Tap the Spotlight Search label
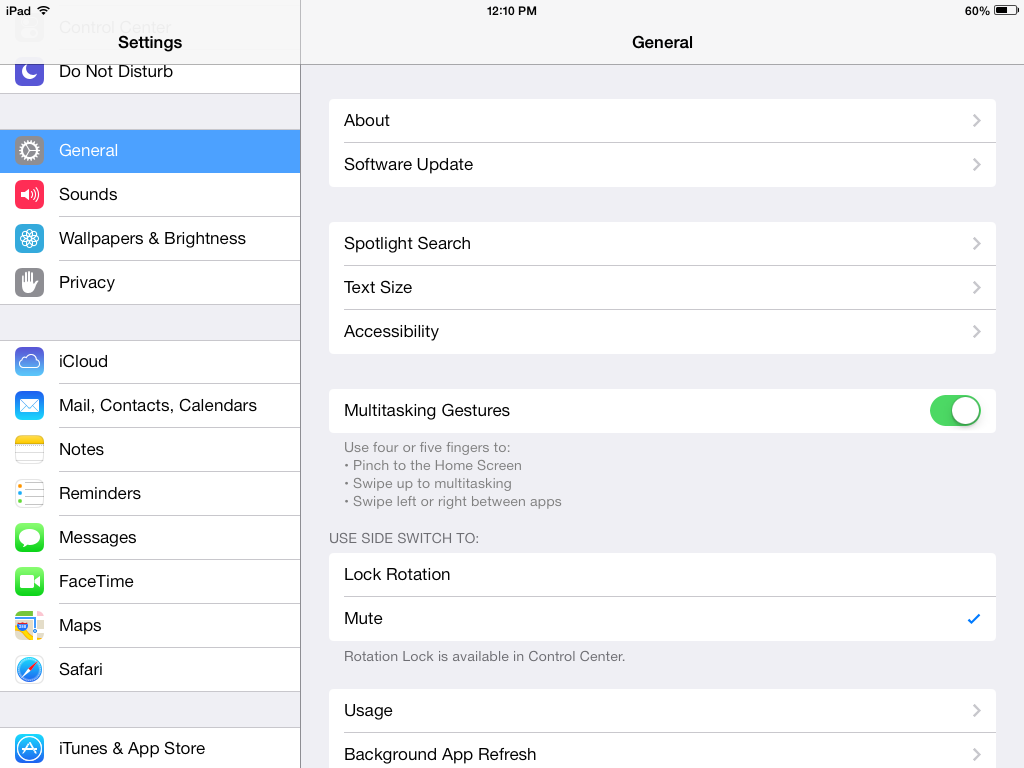1024x768 pixels. (x=407, y=244)
